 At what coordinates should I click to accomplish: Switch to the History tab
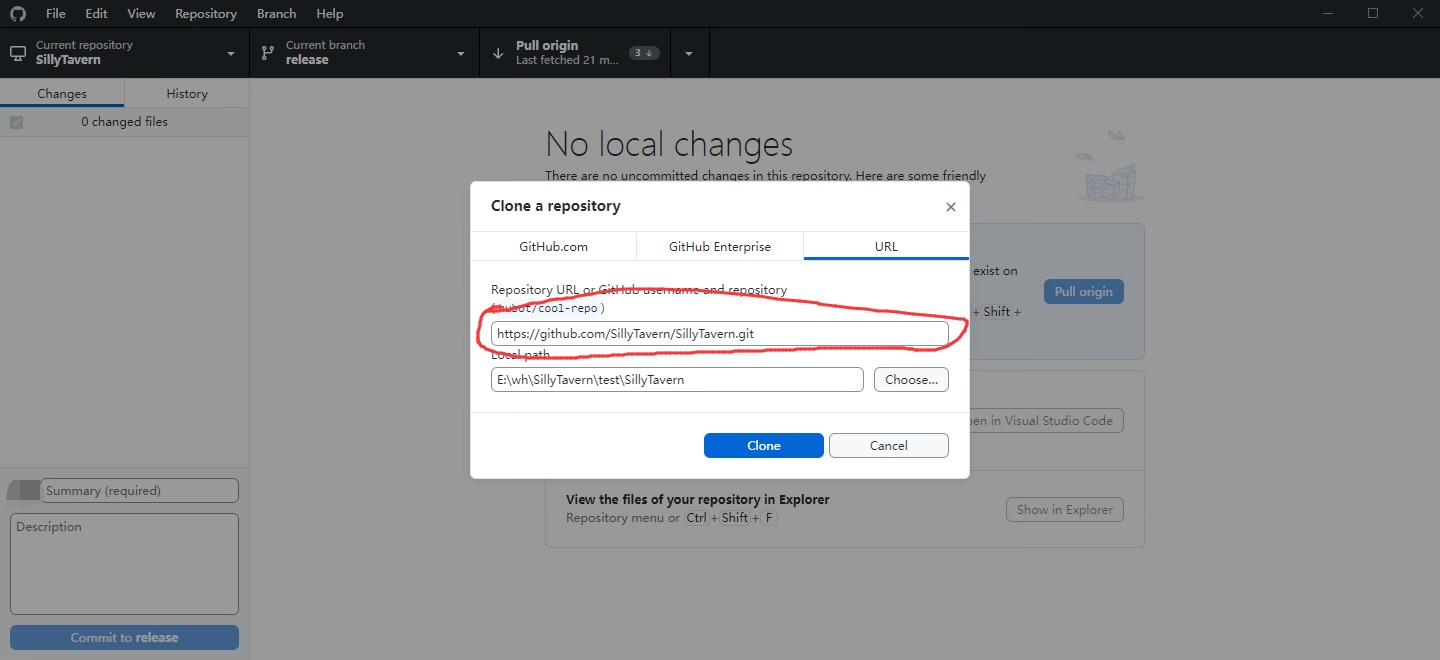click(x=187, y=93)
